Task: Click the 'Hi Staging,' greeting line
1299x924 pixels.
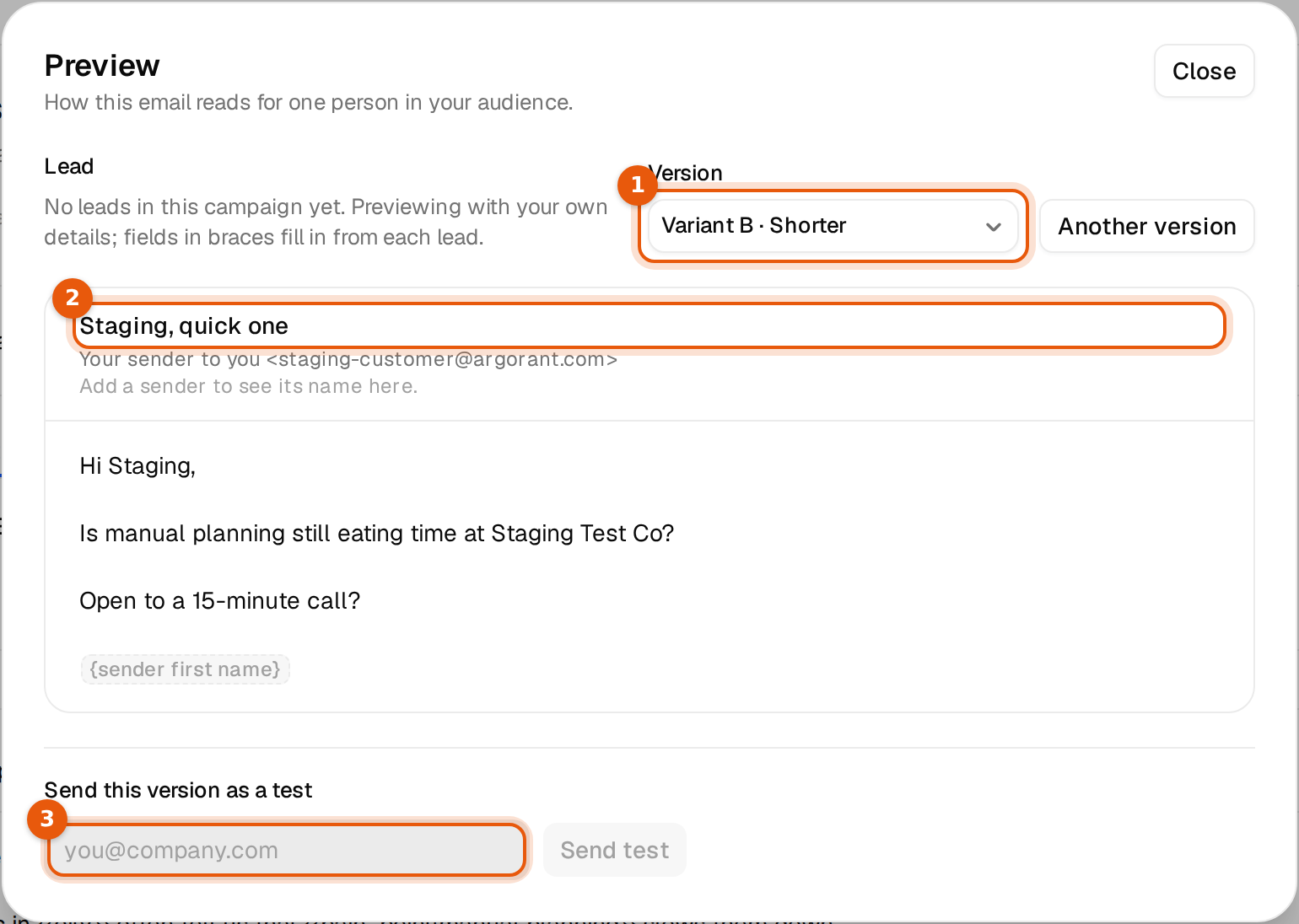Action: (137, 466)
